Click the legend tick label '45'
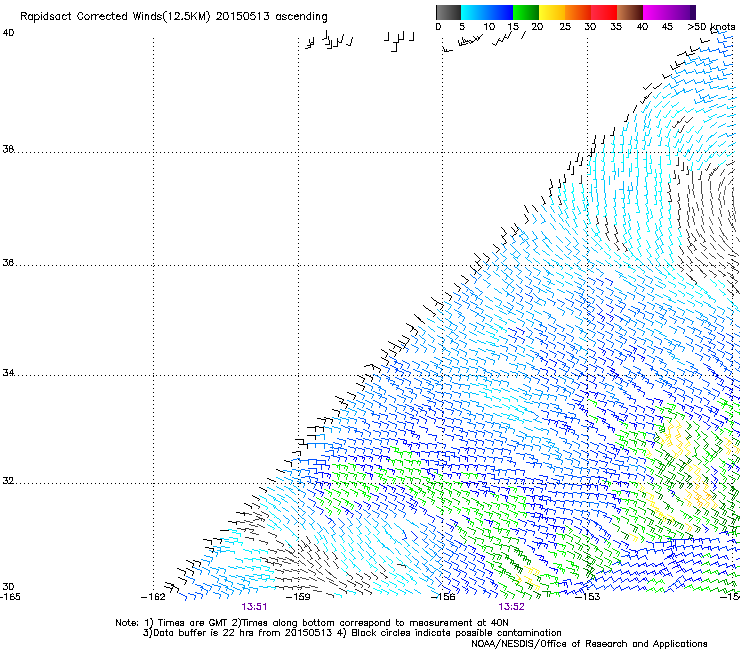 [x=667, y=27]
